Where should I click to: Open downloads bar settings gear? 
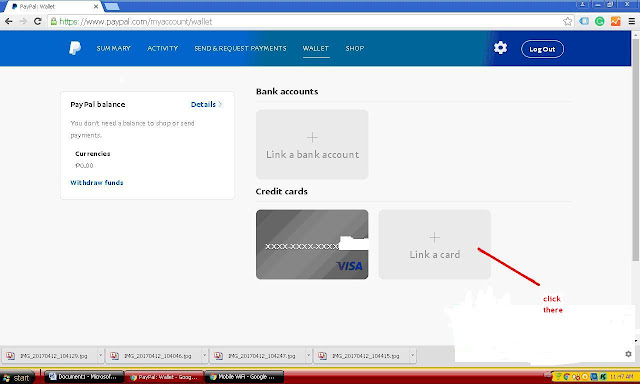click(x=628, y=354)
